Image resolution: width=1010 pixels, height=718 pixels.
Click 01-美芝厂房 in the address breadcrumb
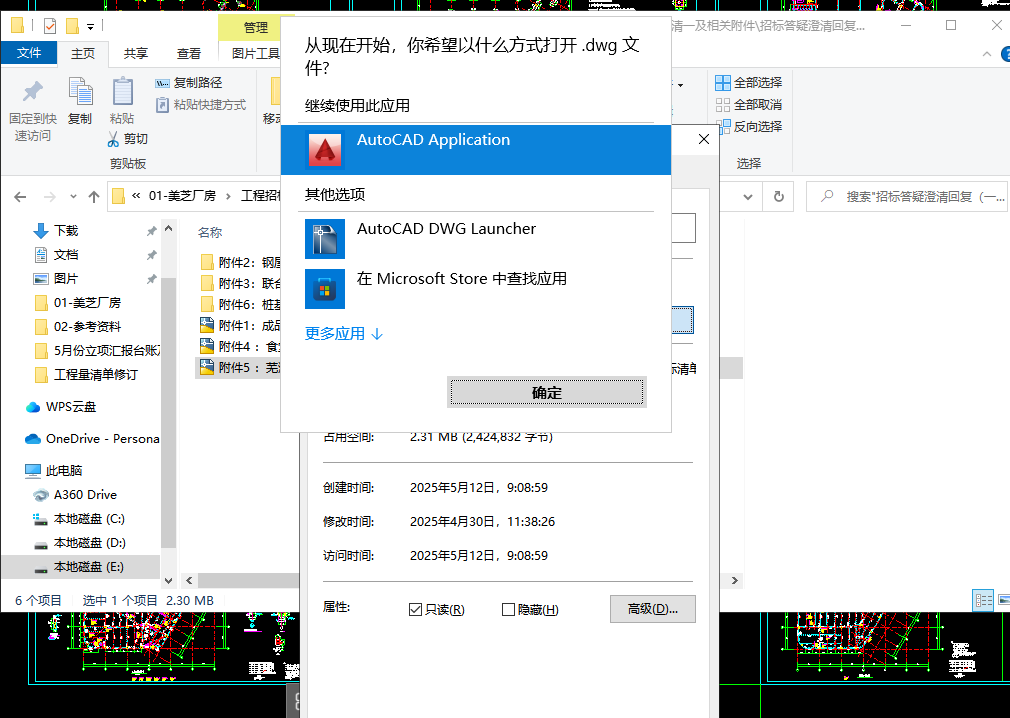click(x=182, y=196)
